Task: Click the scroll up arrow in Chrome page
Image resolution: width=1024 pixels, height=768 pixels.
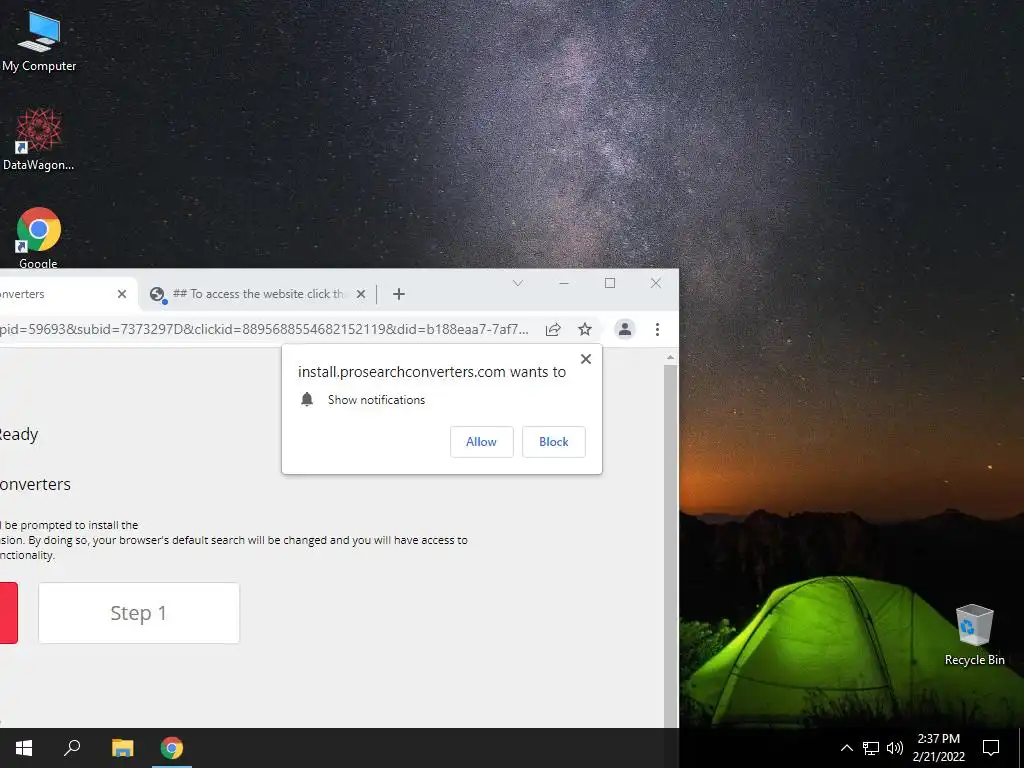Action: click(x=670, y=357)
